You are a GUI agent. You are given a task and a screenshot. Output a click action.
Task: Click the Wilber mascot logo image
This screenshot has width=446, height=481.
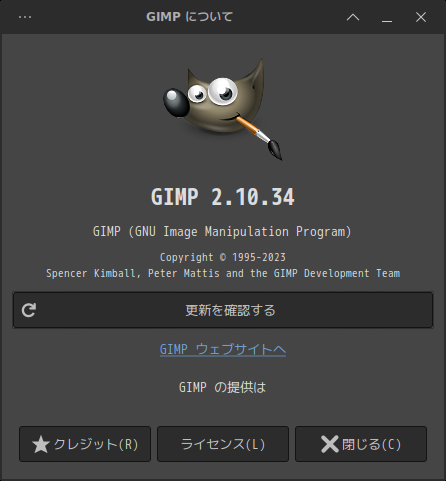223,109
